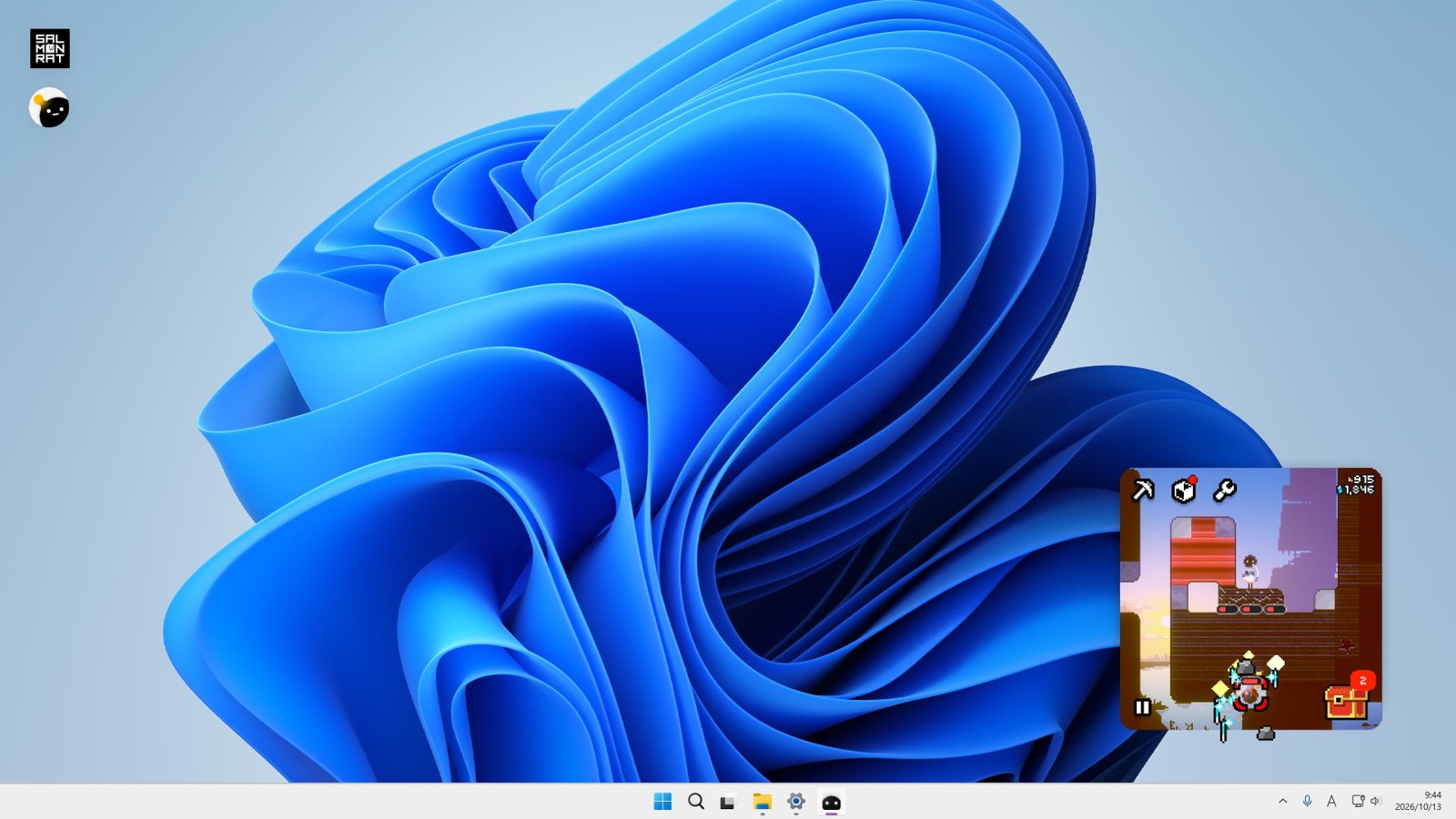This screenshot has height=819, width=1456.
Task: Open the round black creature desktop icon
Action: point(49,108)
